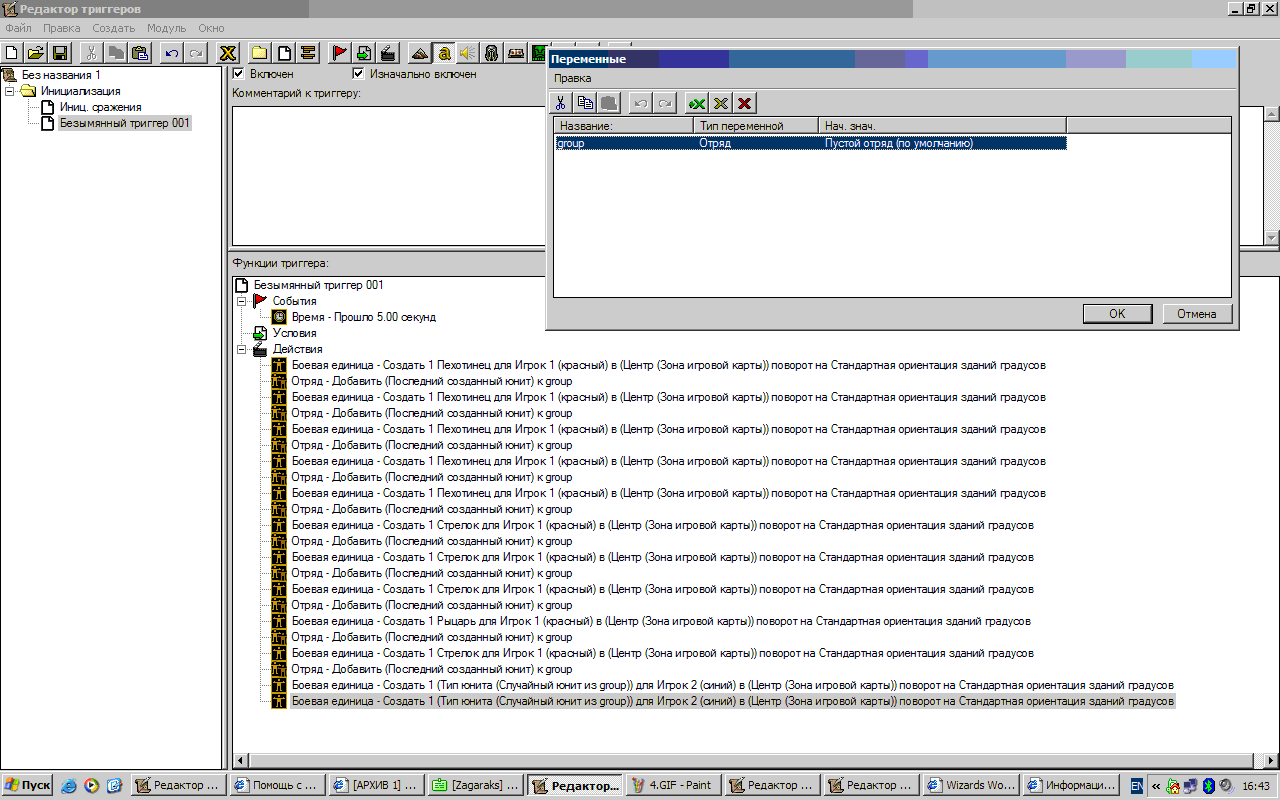Open the sound editor speaker icon
The image size is (1280, 800).
[x=467, y=53]
